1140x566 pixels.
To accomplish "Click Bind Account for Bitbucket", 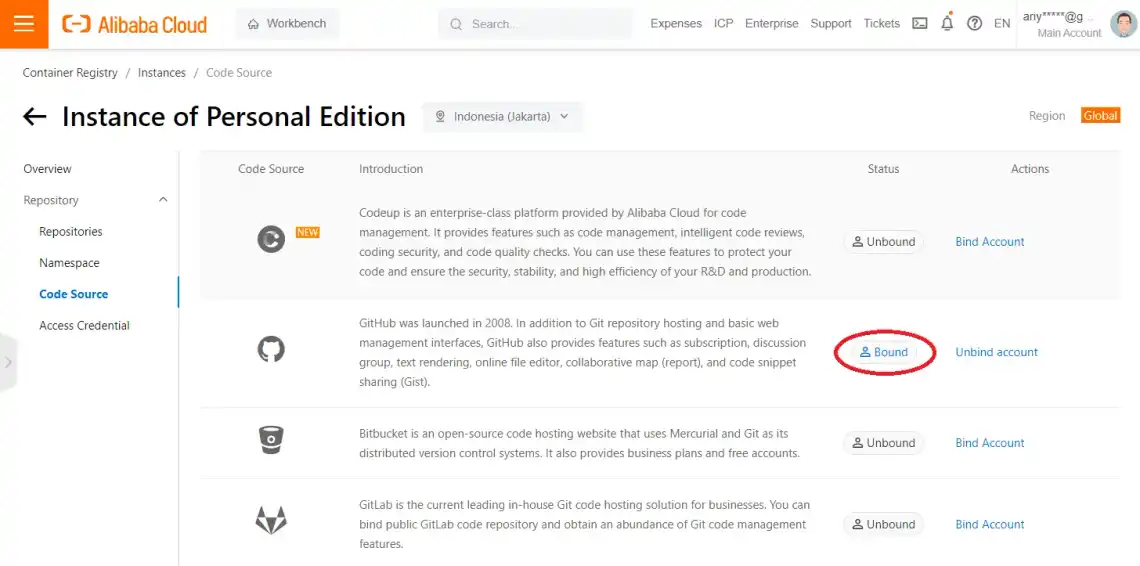I will point(990,443).
